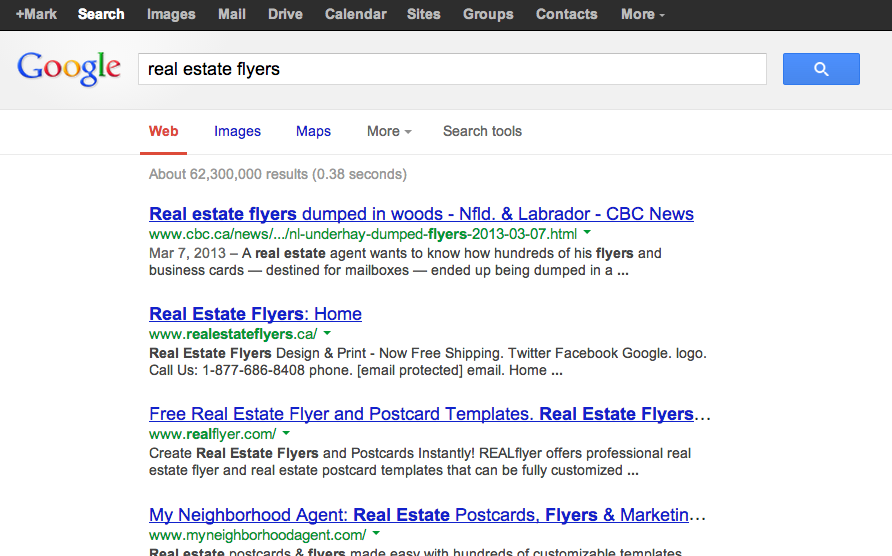Open the +Mark profile link

(x=36, y=14)
